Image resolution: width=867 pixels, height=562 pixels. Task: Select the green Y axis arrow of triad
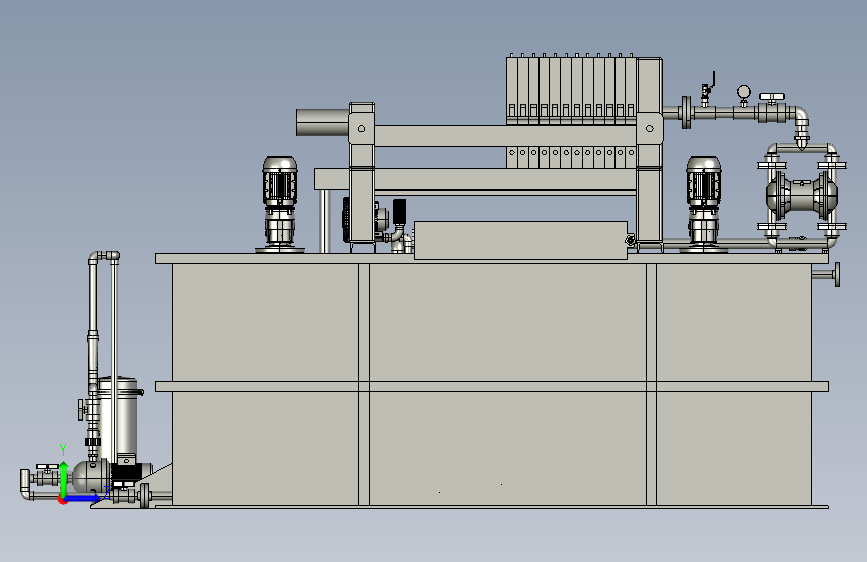(x=64, y=478)
